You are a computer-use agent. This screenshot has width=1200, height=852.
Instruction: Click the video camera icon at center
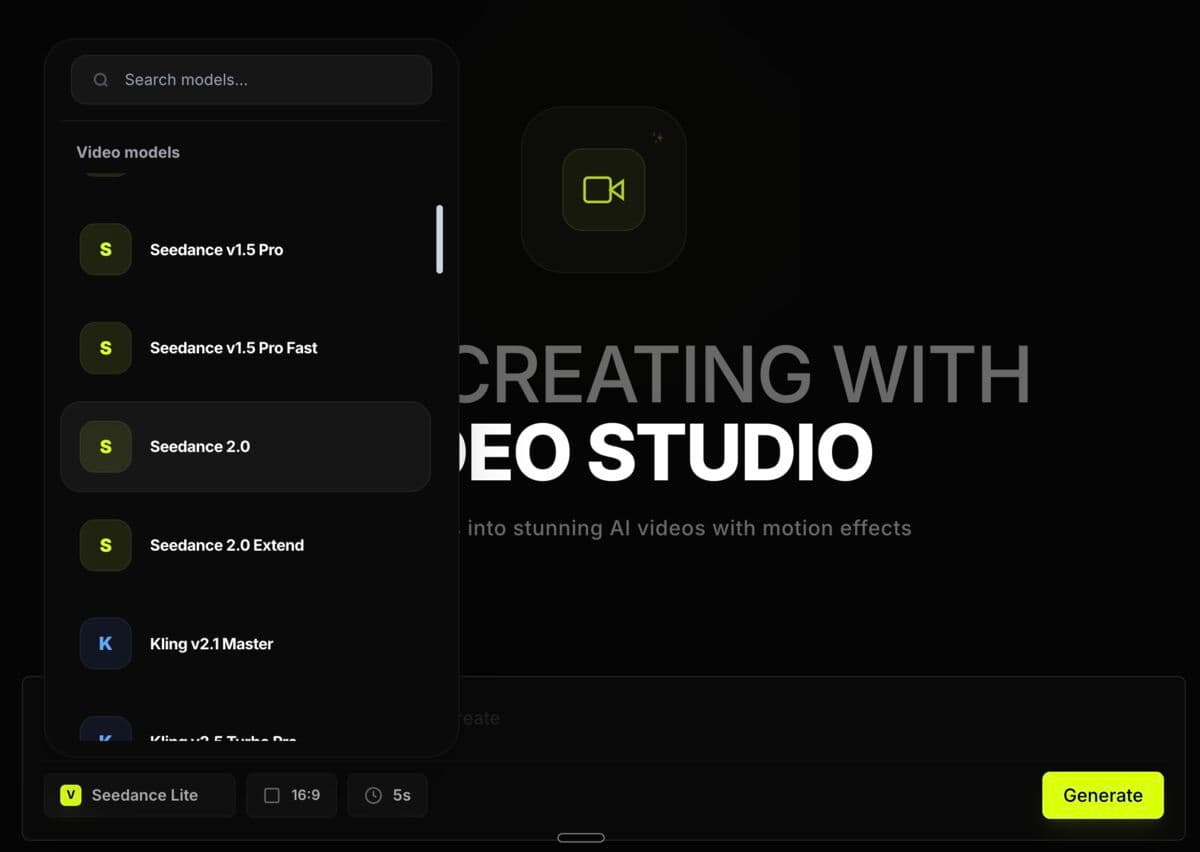tap(604, 190)
